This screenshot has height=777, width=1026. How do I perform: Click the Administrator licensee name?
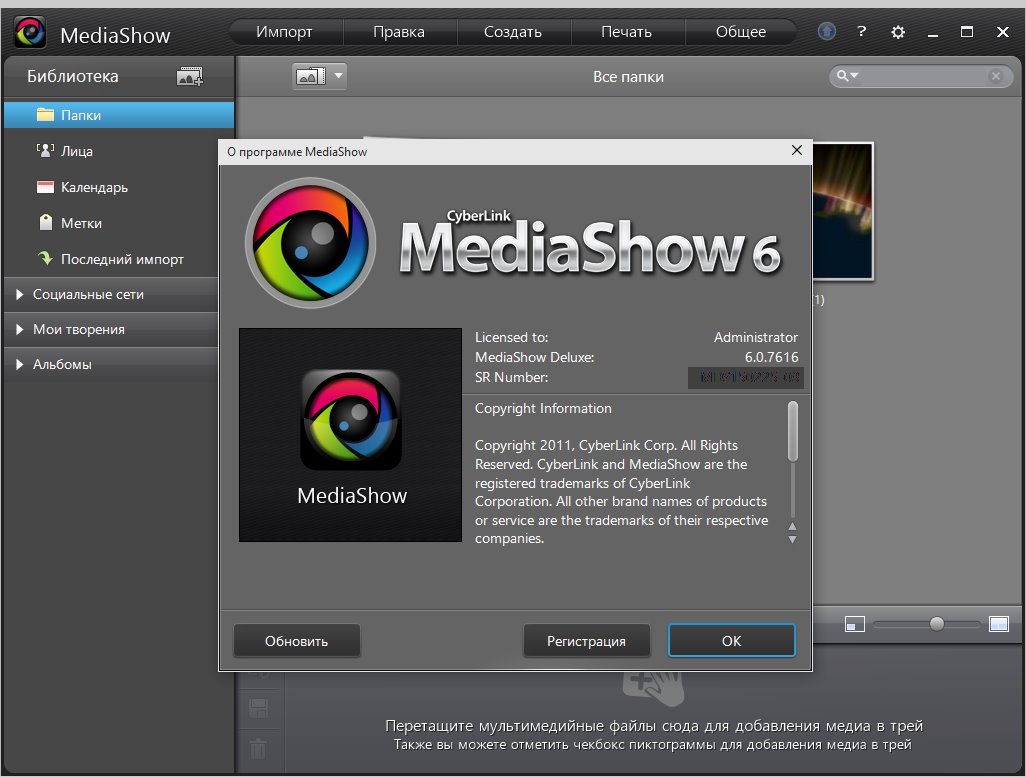756,337
